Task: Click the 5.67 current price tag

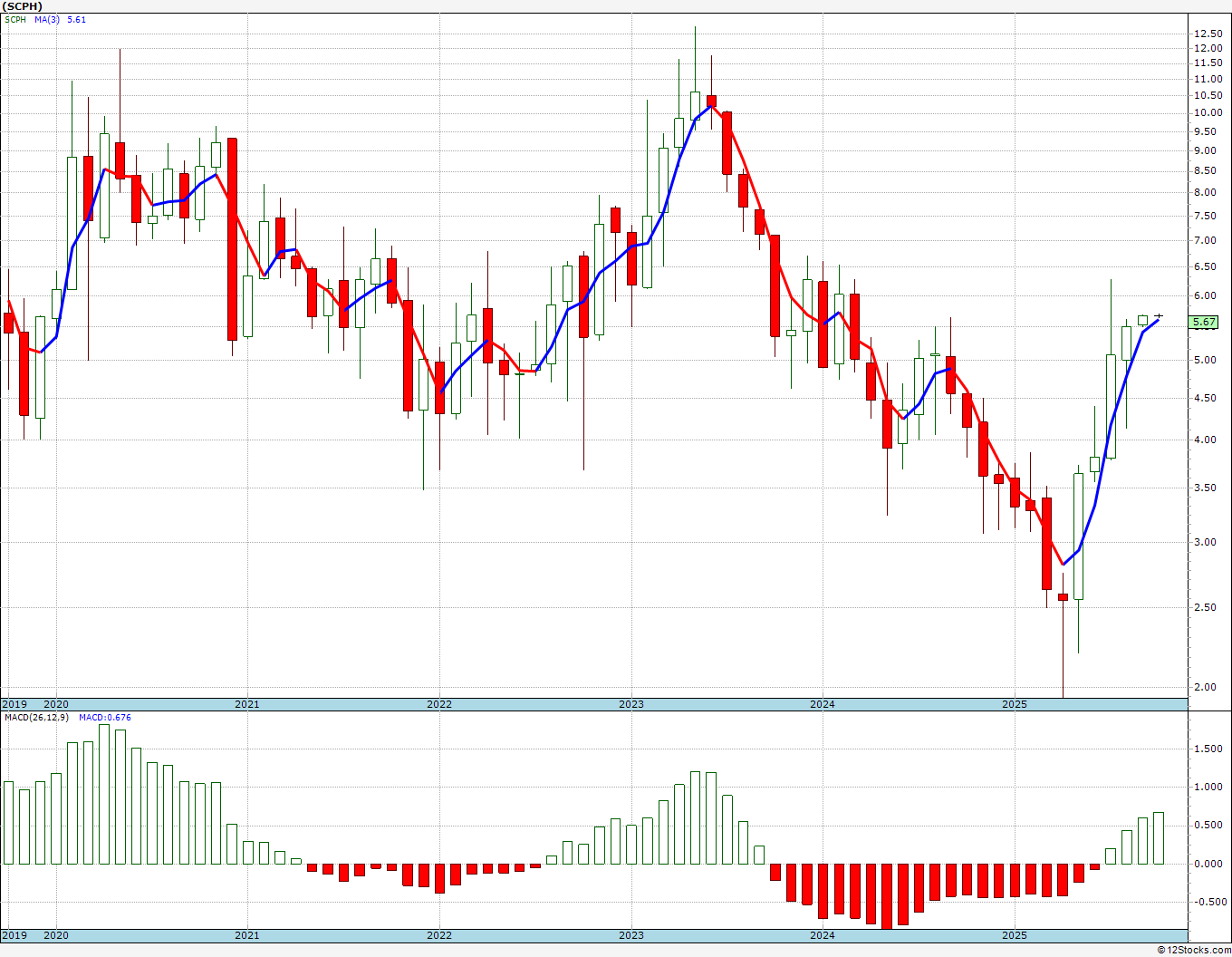Action: 1205,322
